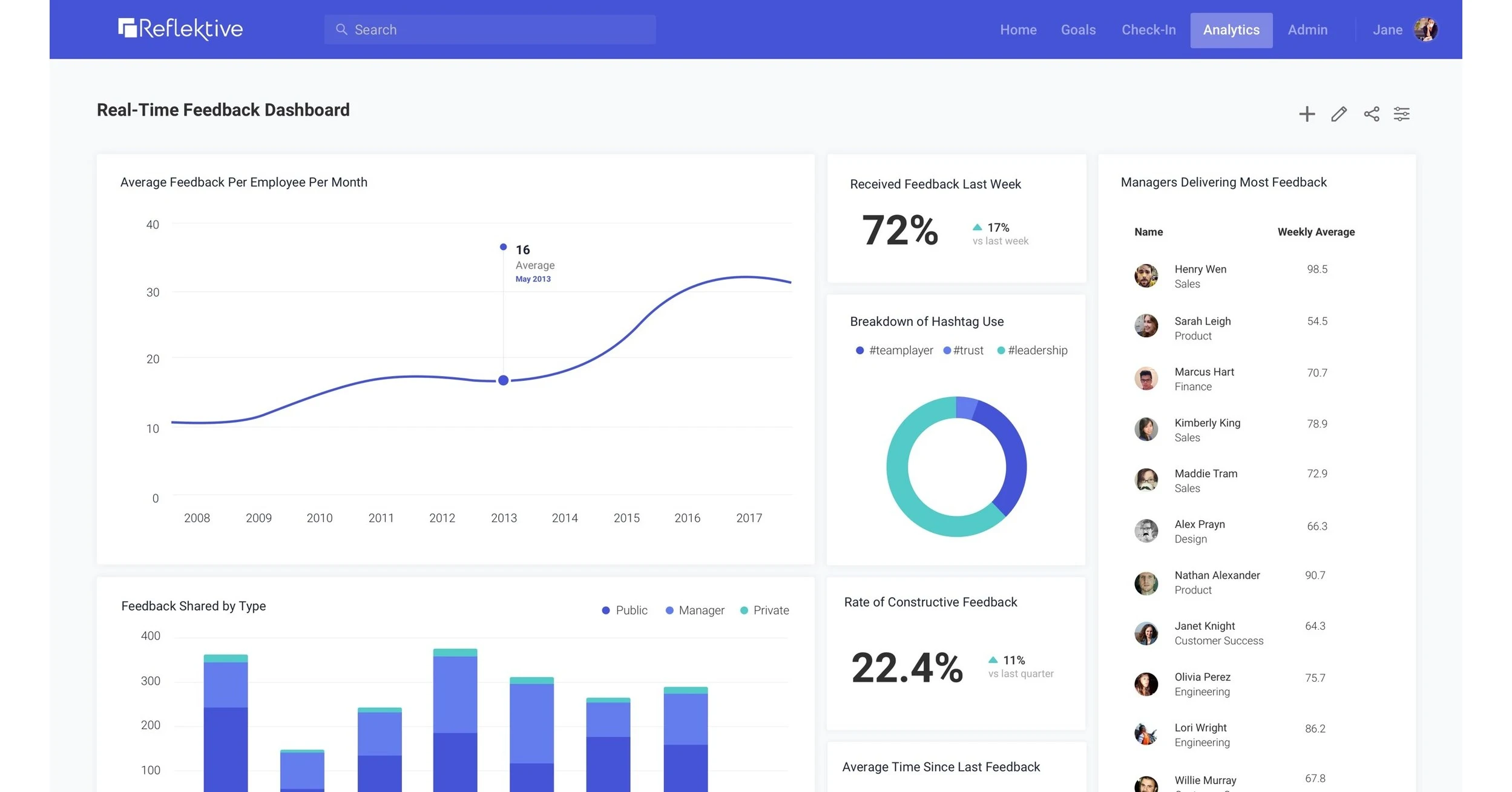Switch to the Goals tab
The height and width of the screenshot is (792, 1512).
(x=1078, y=29)
